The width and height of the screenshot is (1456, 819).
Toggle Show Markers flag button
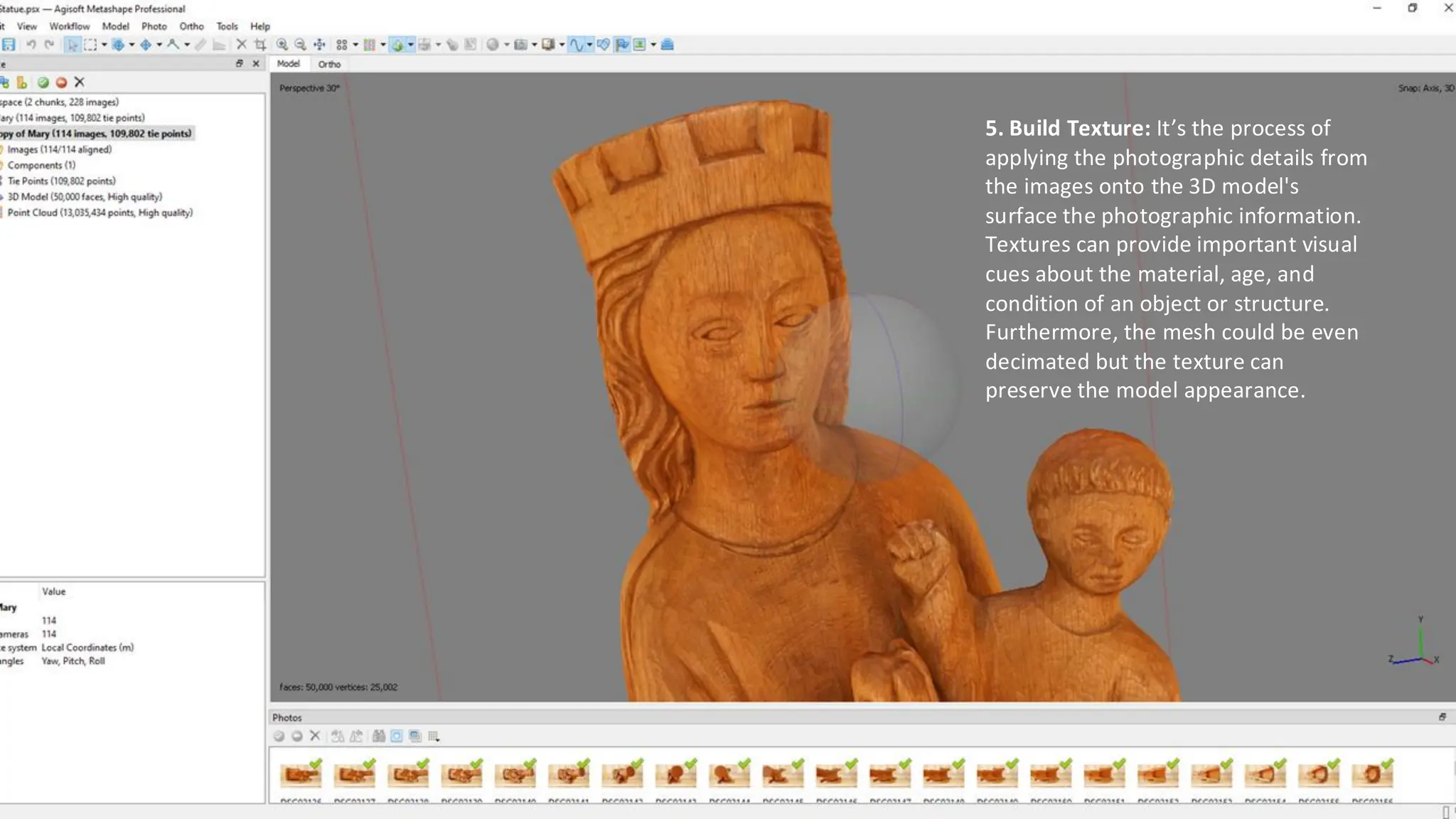point(622,45)
